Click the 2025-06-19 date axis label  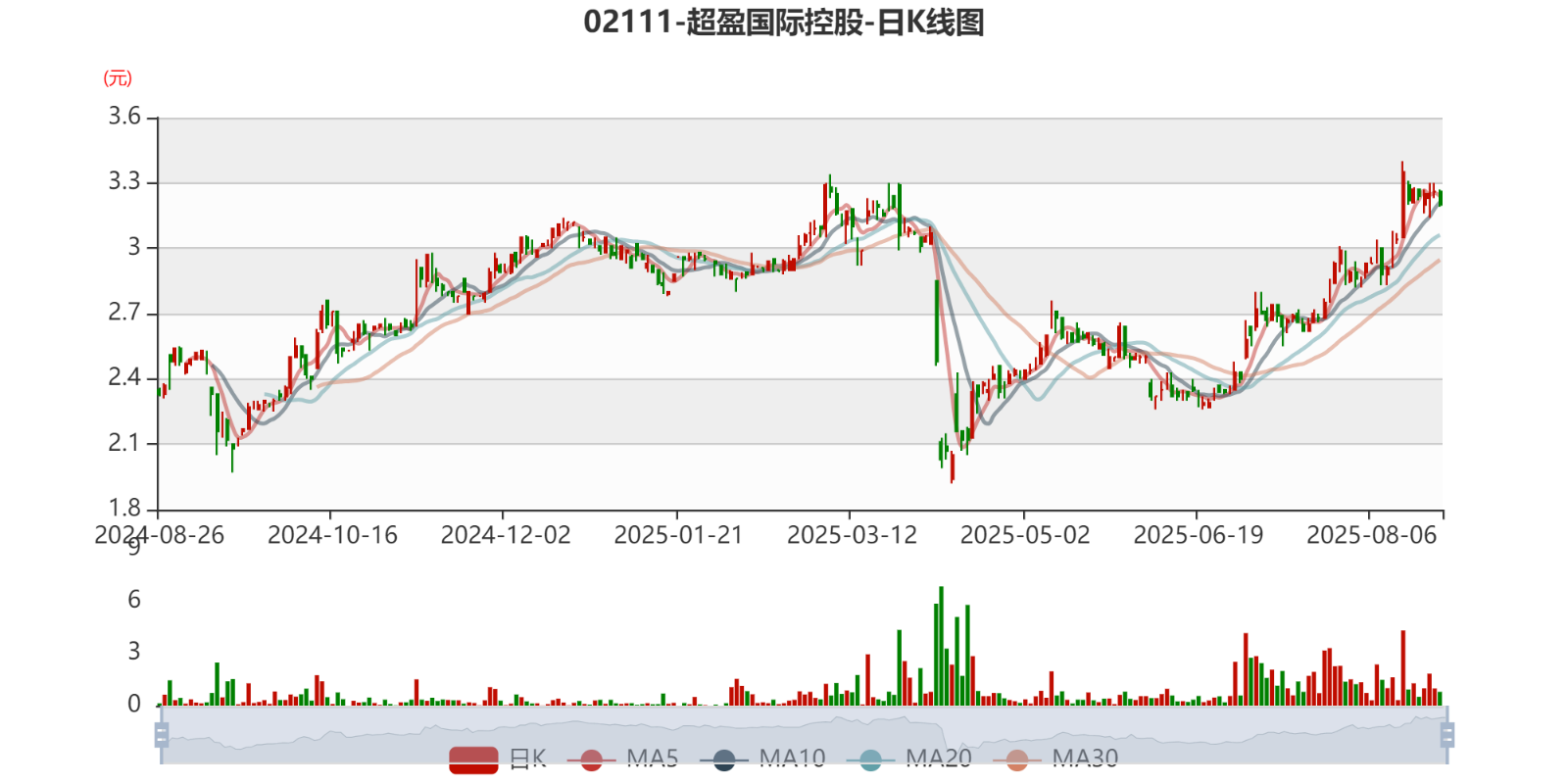[1199, 535]
